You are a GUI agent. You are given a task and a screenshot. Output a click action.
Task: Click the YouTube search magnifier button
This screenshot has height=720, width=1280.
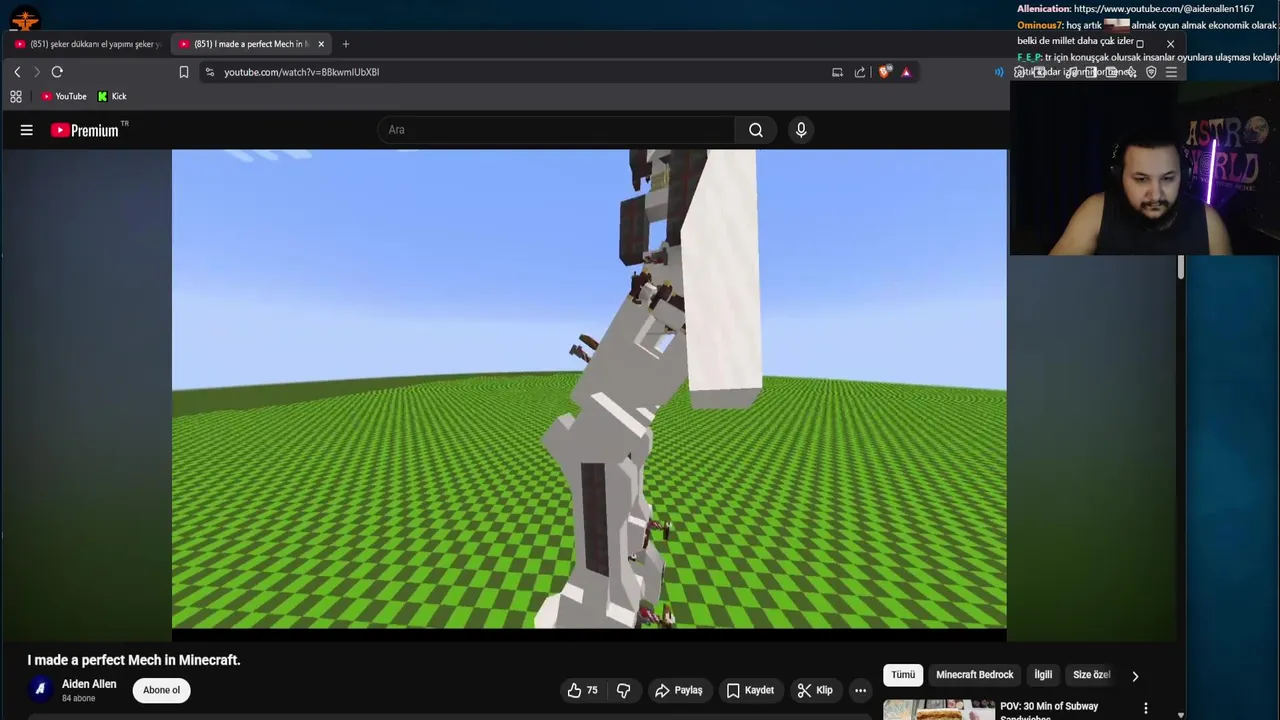coord(756,130)
